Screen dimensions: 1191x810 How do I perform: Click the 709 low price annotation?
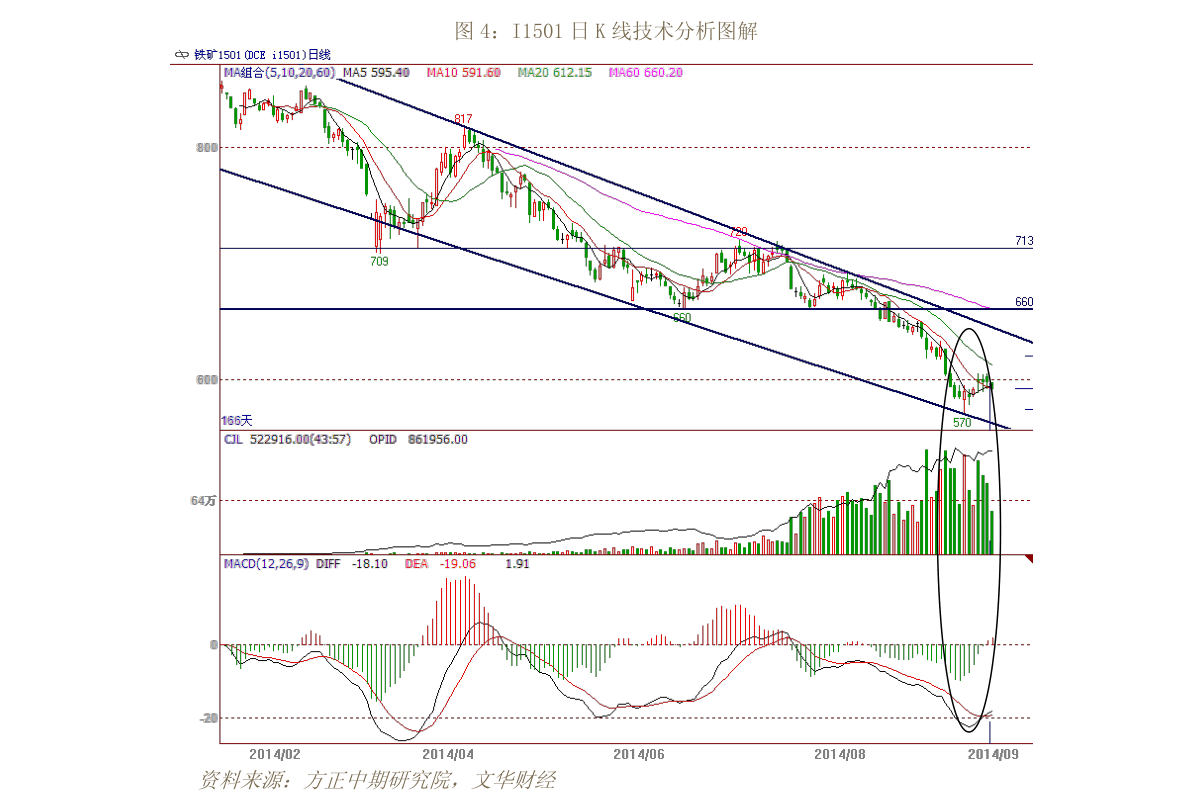[x=379, y=261]
